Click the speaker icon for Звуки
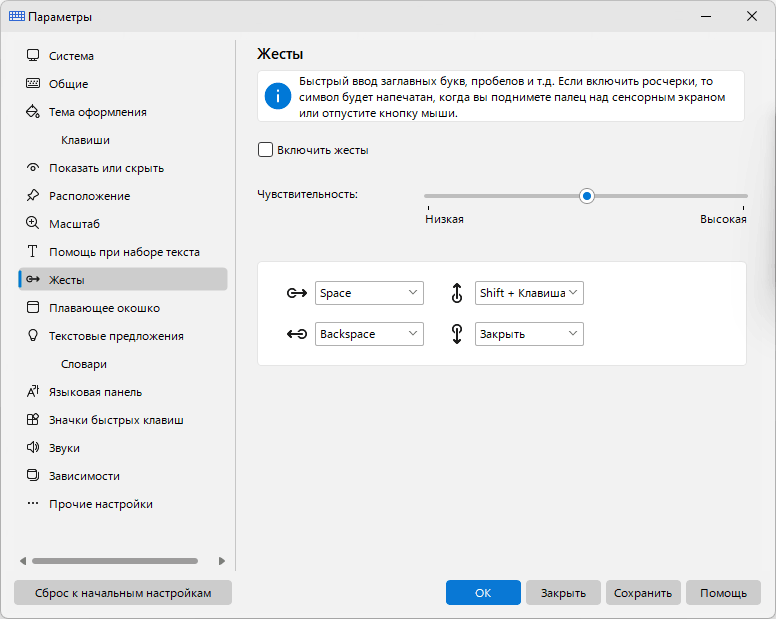The image size is (776, 619). point(33,447)
